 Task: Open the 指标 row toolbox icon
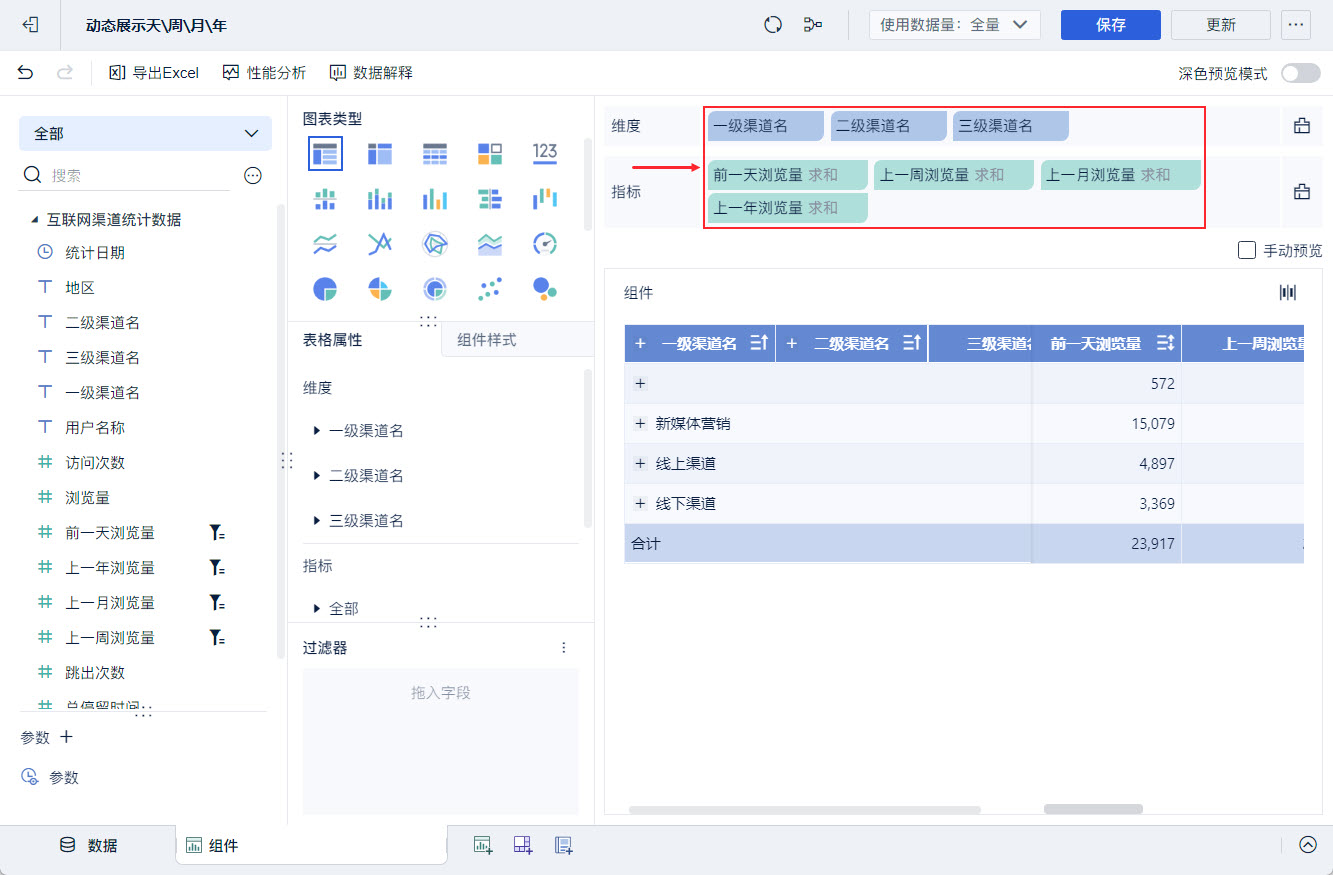[x=1302, y=192]
